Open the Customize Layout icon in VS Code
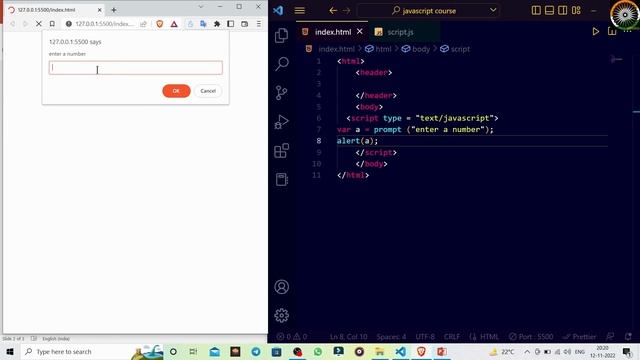Viewport: 640px width, 360px height. [576, 11]
